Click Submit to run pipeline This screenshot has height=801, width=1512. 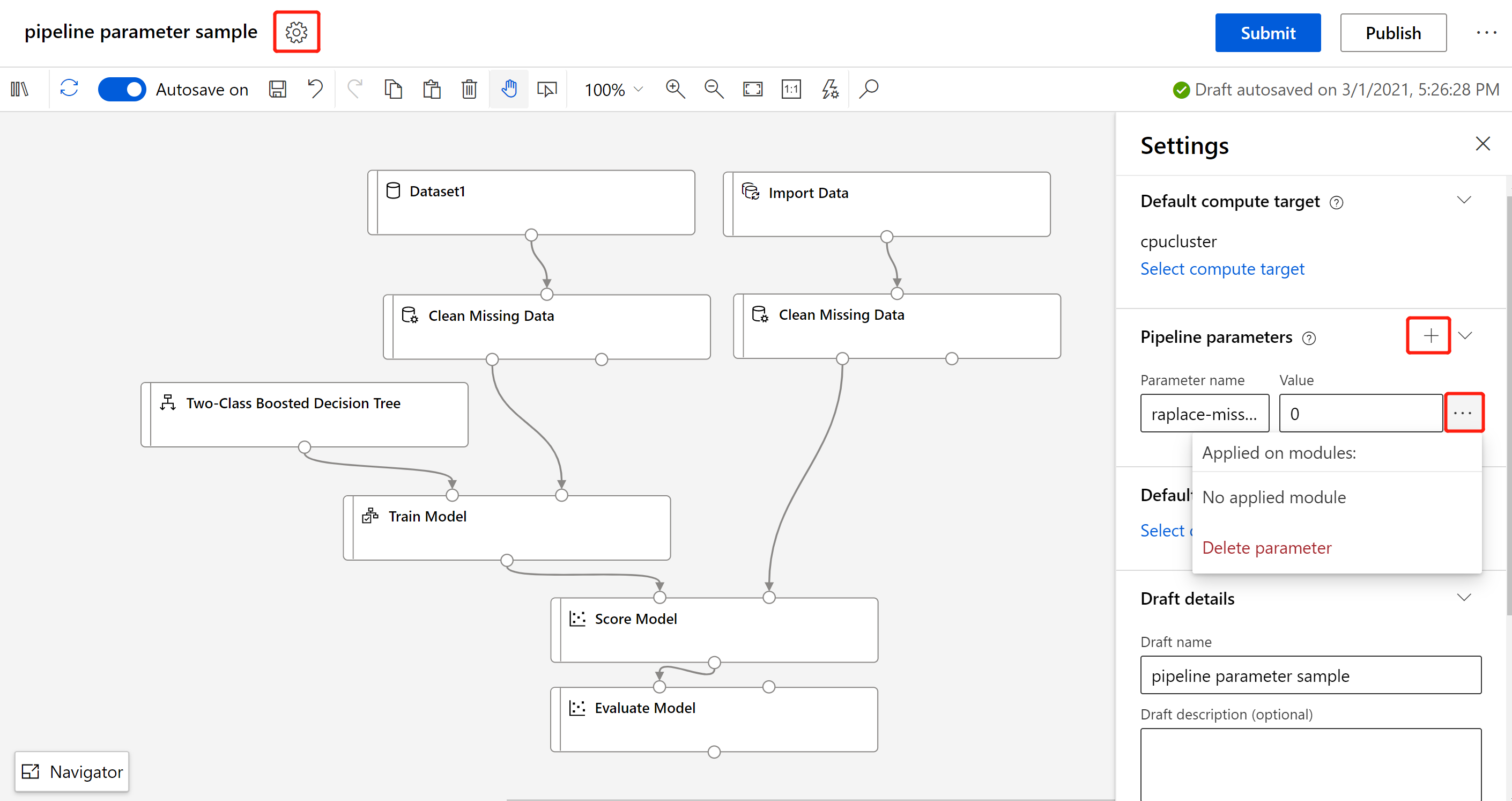pos(1264,32)
